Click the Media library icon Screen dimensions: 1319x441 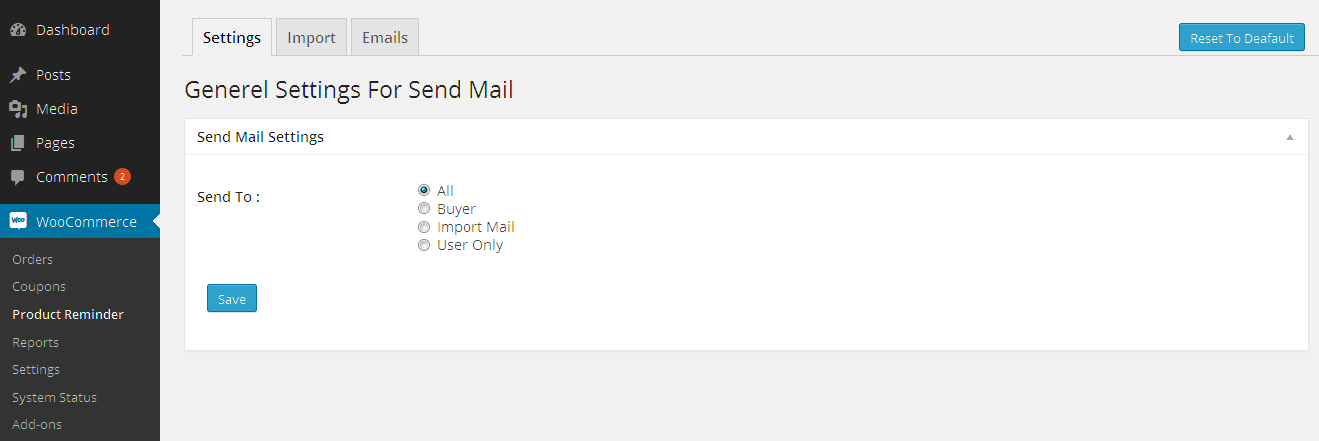pos(18,109)
